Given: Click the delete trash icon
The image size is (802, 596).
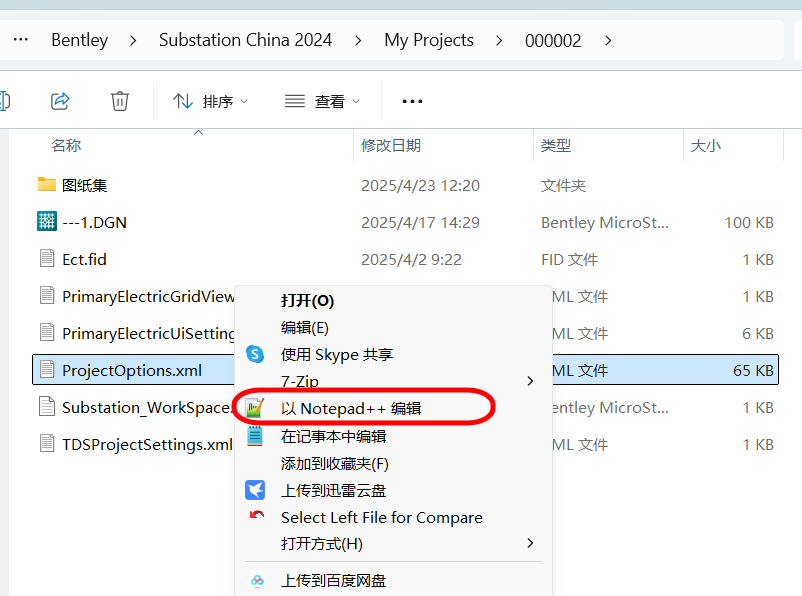Looking at the screenshot, I should [x=120, y=101].
